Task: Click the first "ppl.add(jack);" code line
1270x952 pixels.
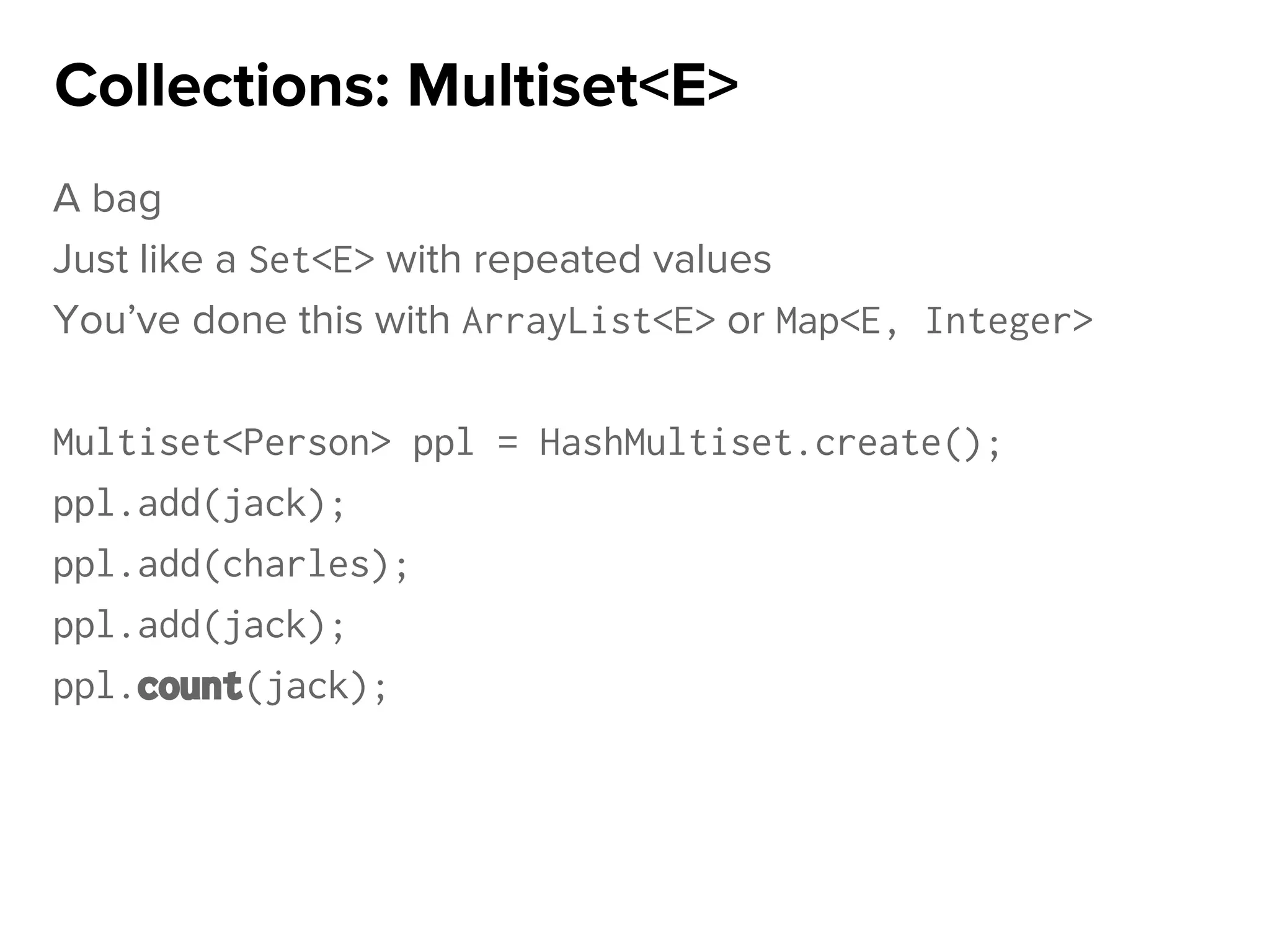Action: pyautogui.click(x=198, y=503)
